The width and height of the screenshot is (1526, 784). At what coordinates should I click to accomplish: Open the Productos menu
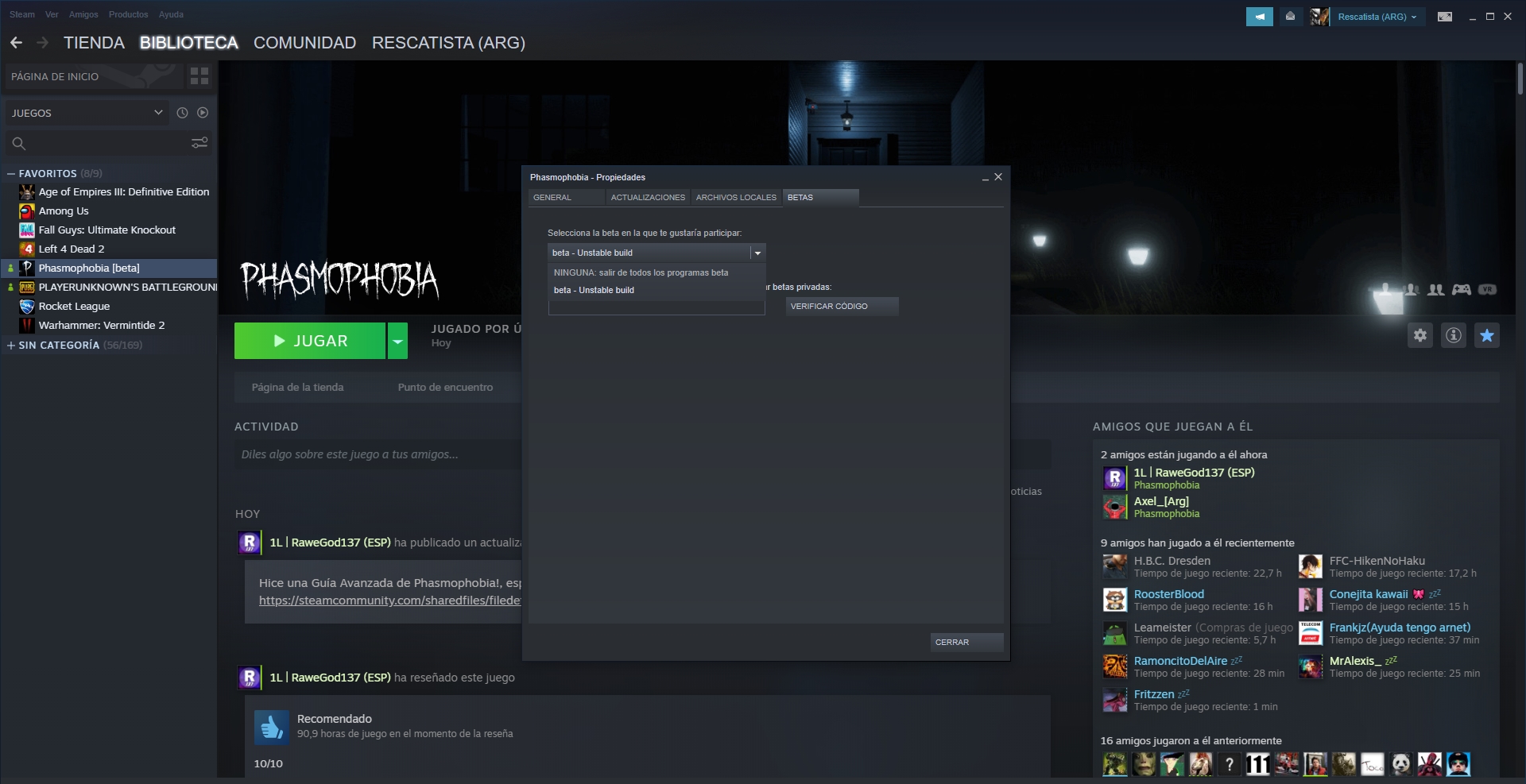(128, 14)
